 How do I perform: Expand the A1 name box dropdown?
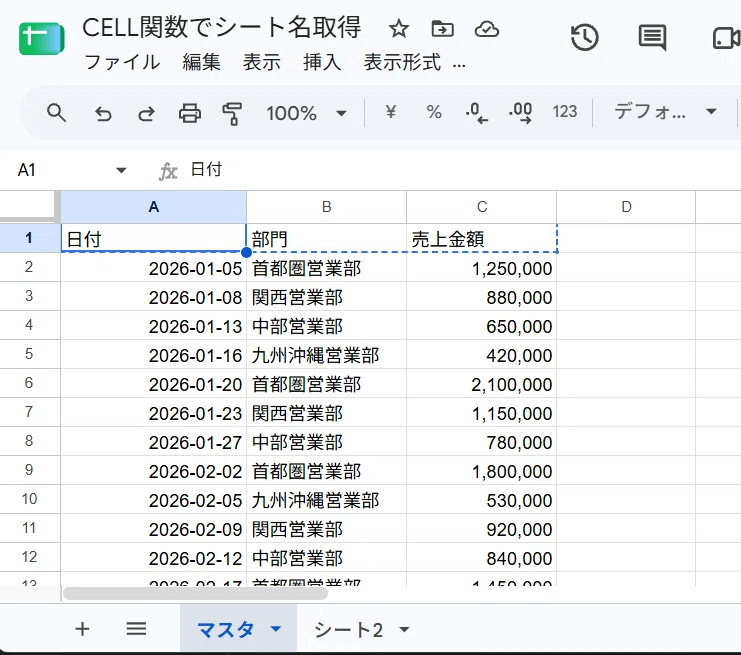click(121, 170)
